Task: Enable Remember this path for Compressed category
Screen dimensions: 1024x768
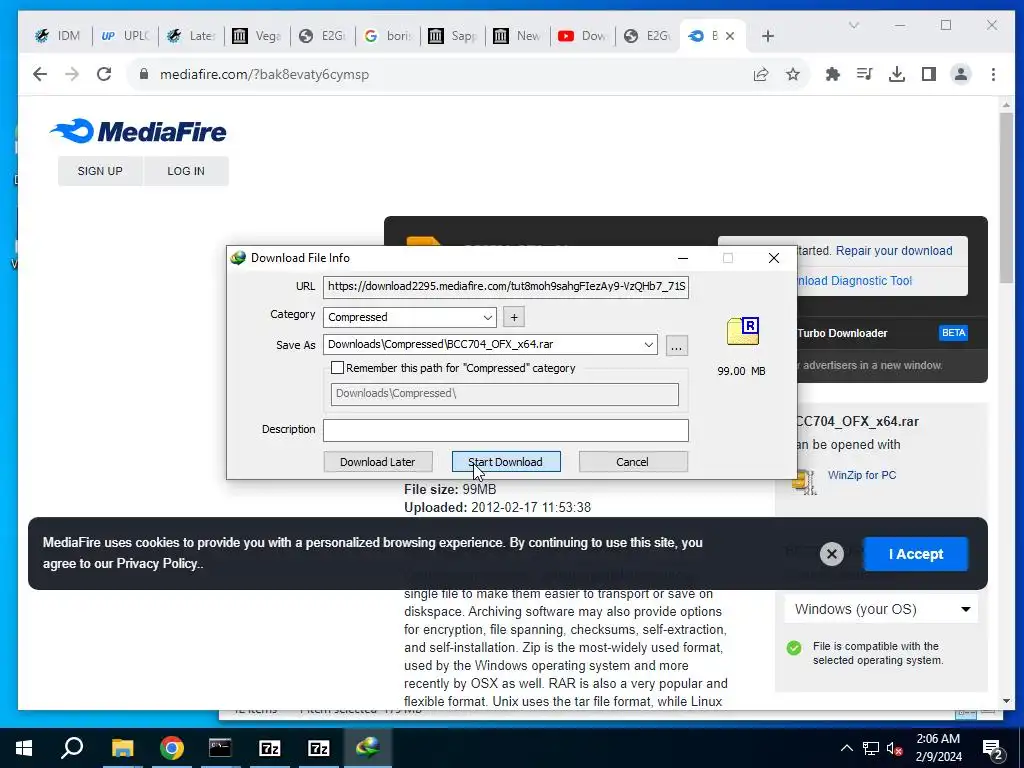Action: 338,368
